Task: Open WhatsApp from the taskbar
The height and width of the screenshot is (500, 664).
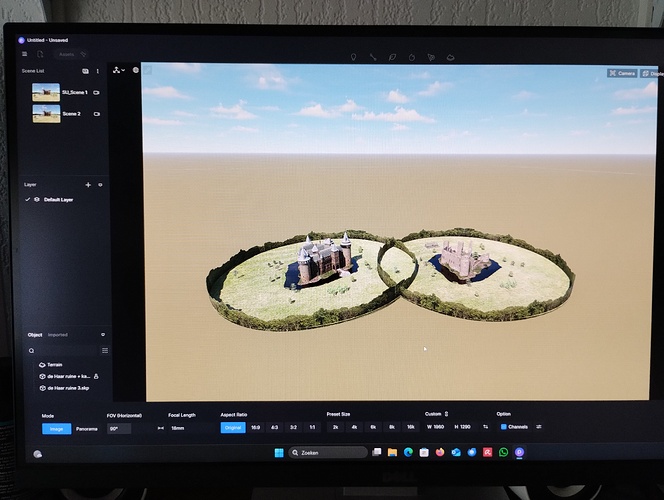Action: point(504,452)
